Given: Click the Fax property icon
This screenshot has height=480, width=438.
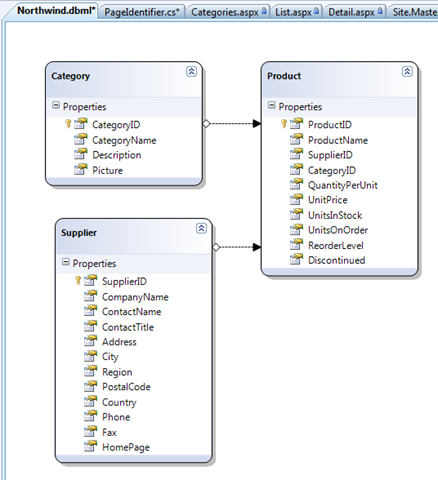Looking at the screenshot, I should pos(90,432).
